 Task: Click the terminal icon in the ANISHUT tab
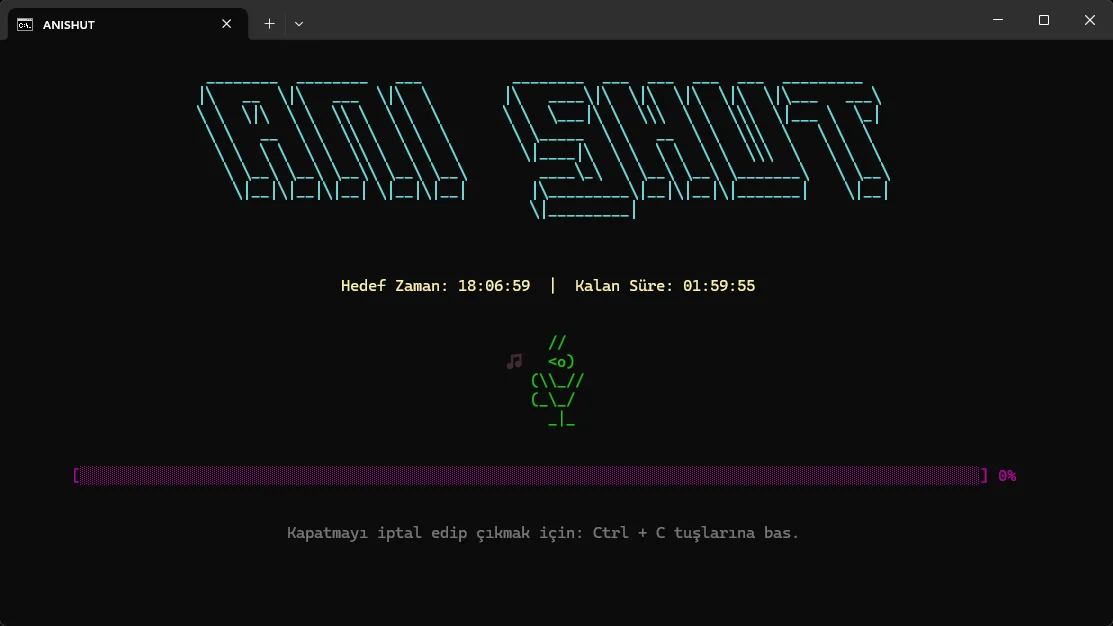[25, 25]
